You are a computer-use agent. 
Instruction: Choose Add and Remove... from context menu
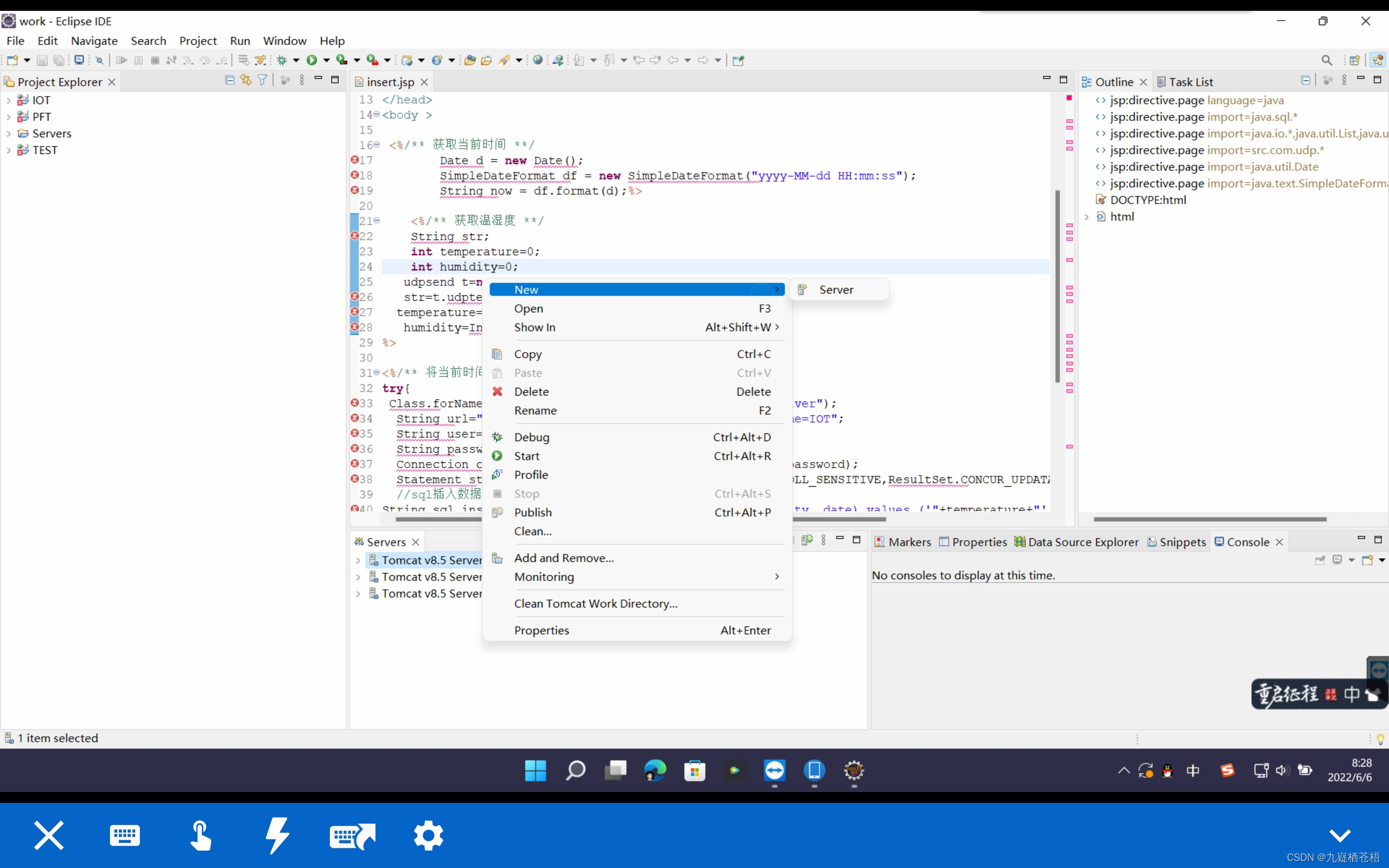[564, 558]
